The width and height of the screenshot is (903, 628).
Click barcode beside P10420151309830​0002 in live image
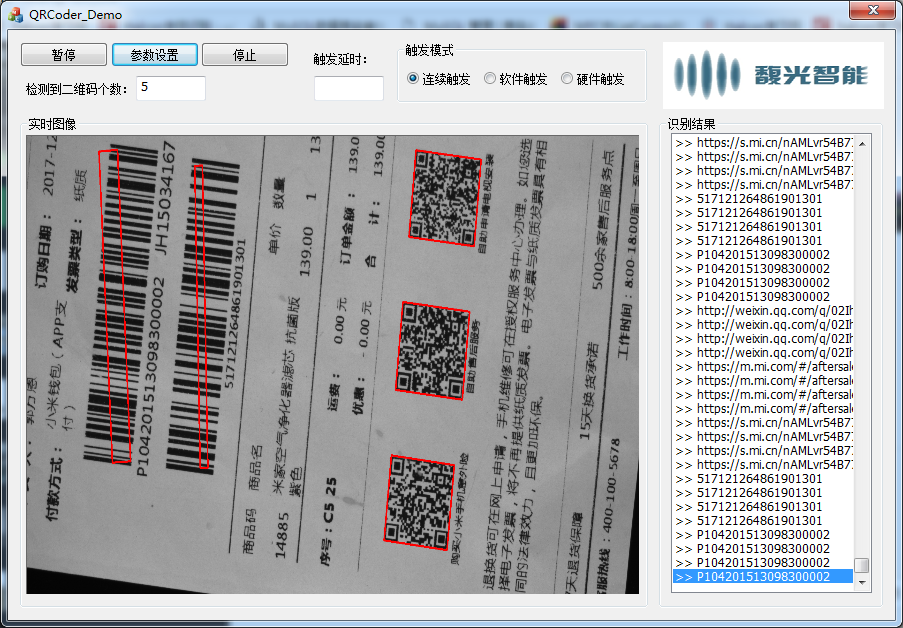(x=121, y=305)
